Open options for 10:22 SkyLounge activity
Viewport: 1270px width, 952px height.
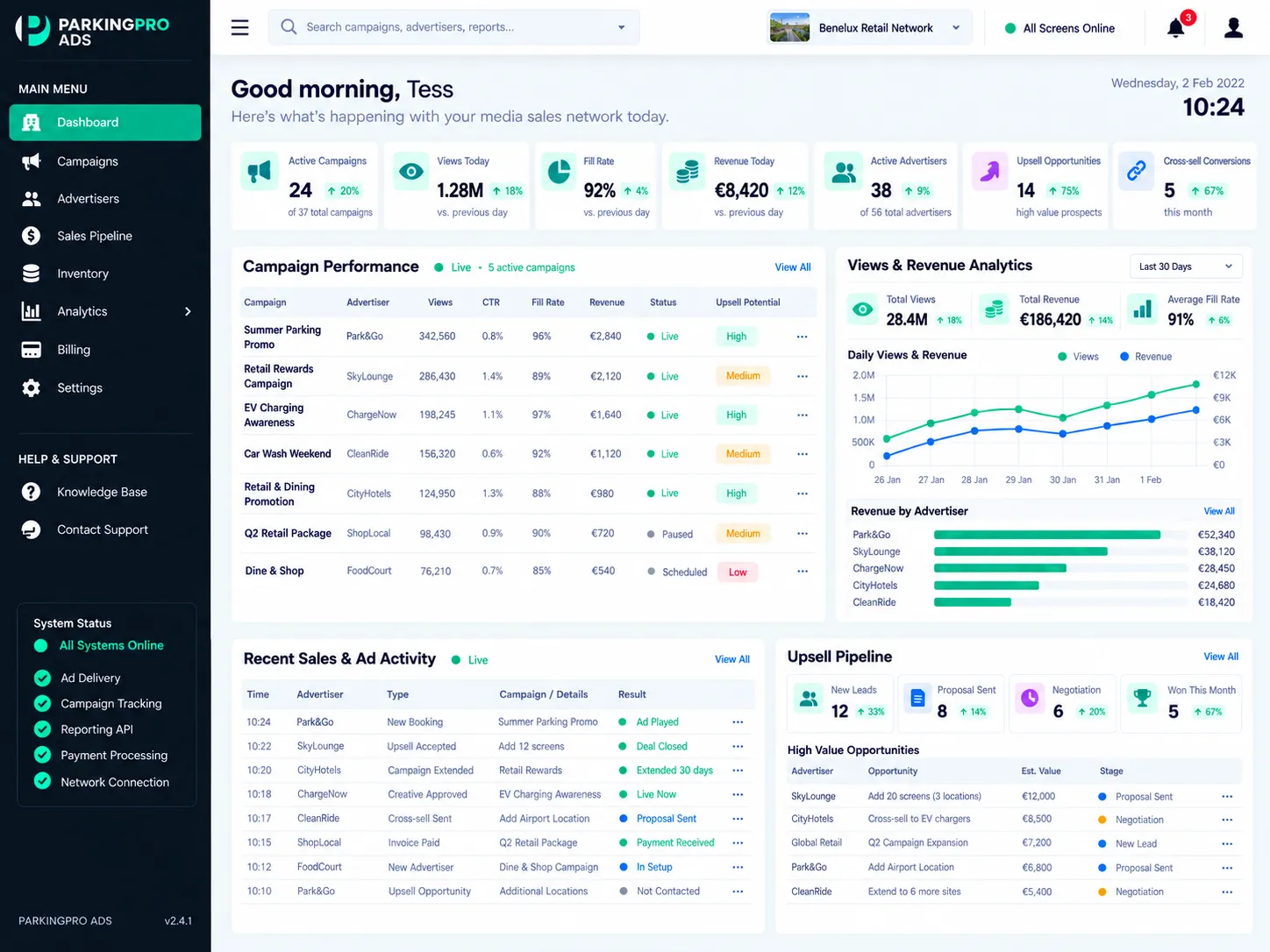(x=738, y=747)
